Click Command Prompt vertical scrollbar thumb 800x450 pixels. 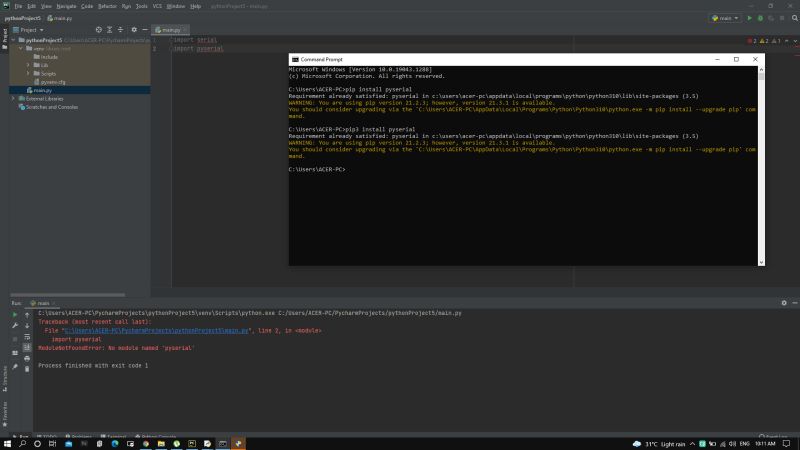pyautogui.click(x=761, y=77)
